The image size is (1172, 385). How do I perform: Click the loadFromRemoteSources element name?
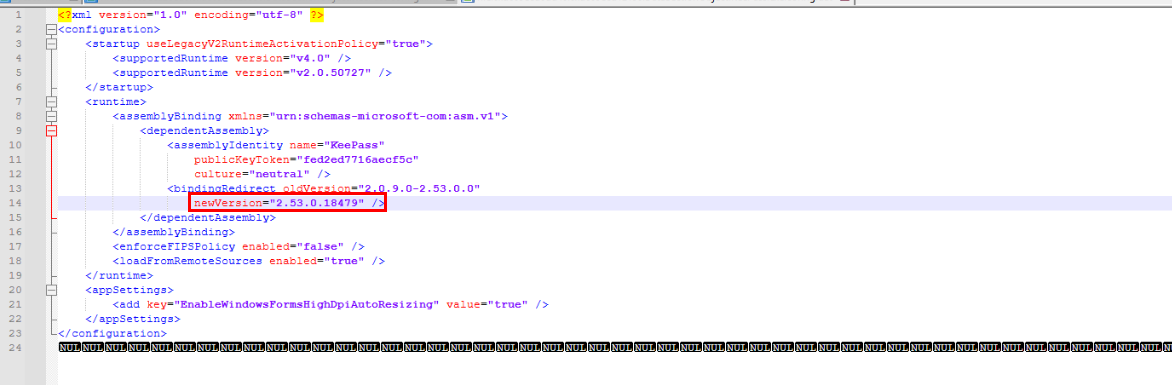pos(191,261)
